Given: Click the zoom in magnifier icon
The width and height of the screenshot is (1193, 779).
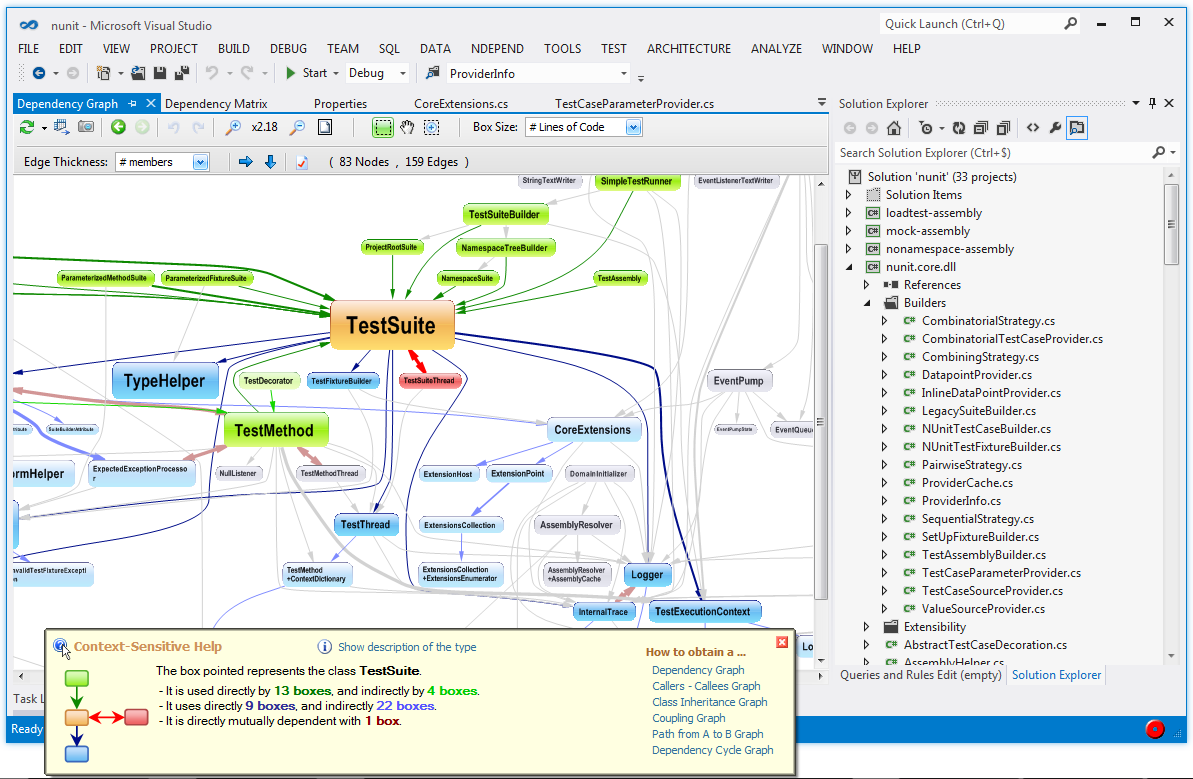Looking at the screenshot, I should (233, 127).
